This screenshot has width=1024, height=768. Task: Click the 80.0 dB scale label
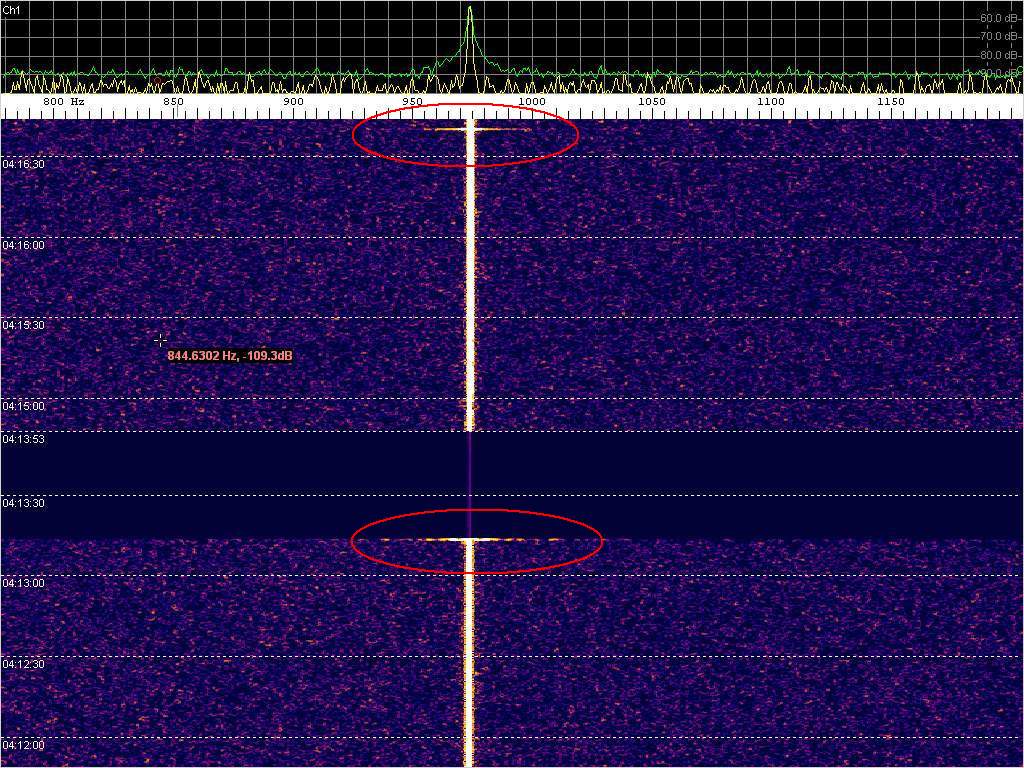point(998,55)
